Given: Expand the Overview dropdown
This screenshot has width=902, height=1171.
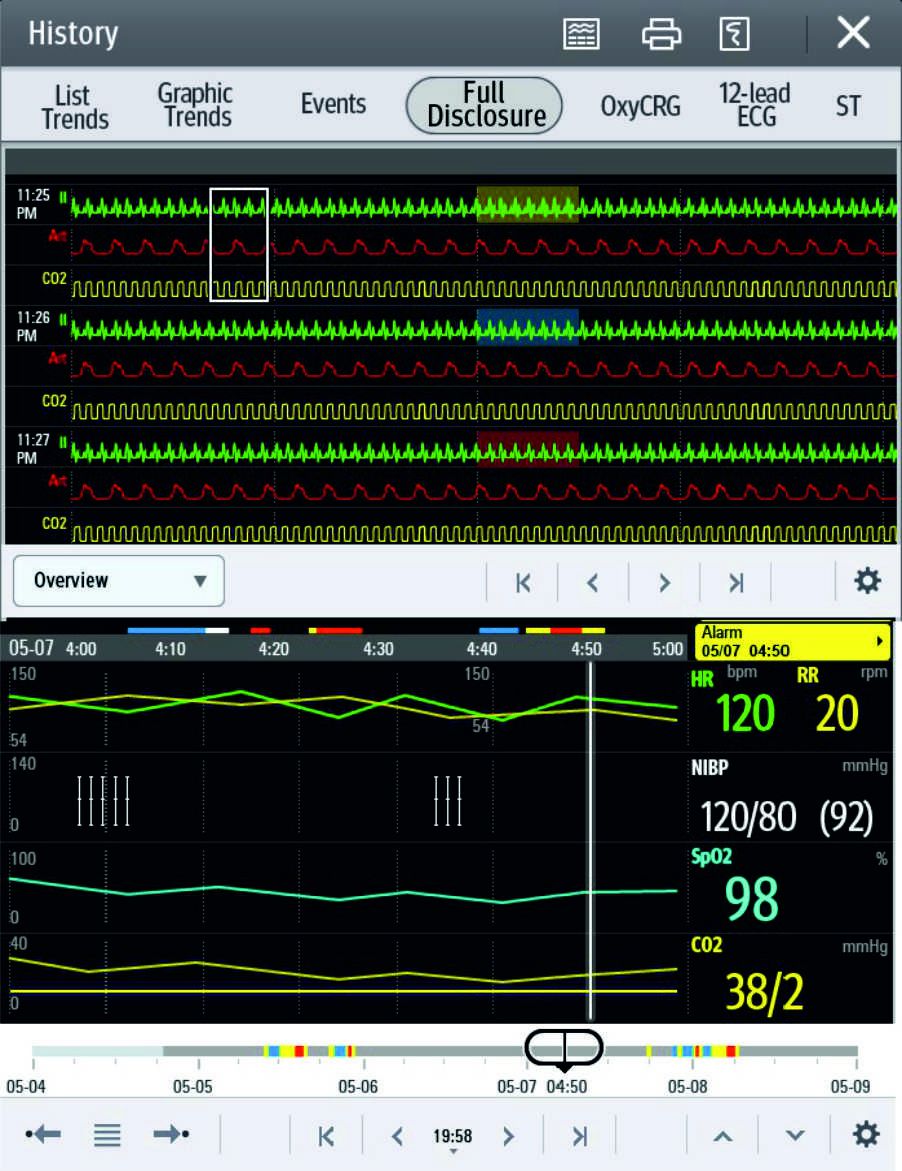Looking at the screenshot, I should point(119,581).
